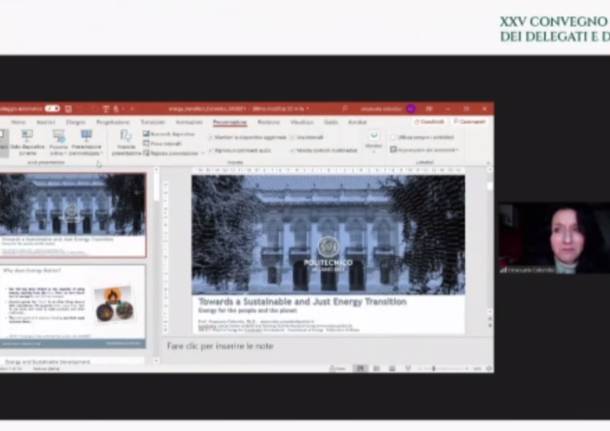Toggle the Usa intervalli checkbox
Screen dimensions: 610x431
pos(294,137)
